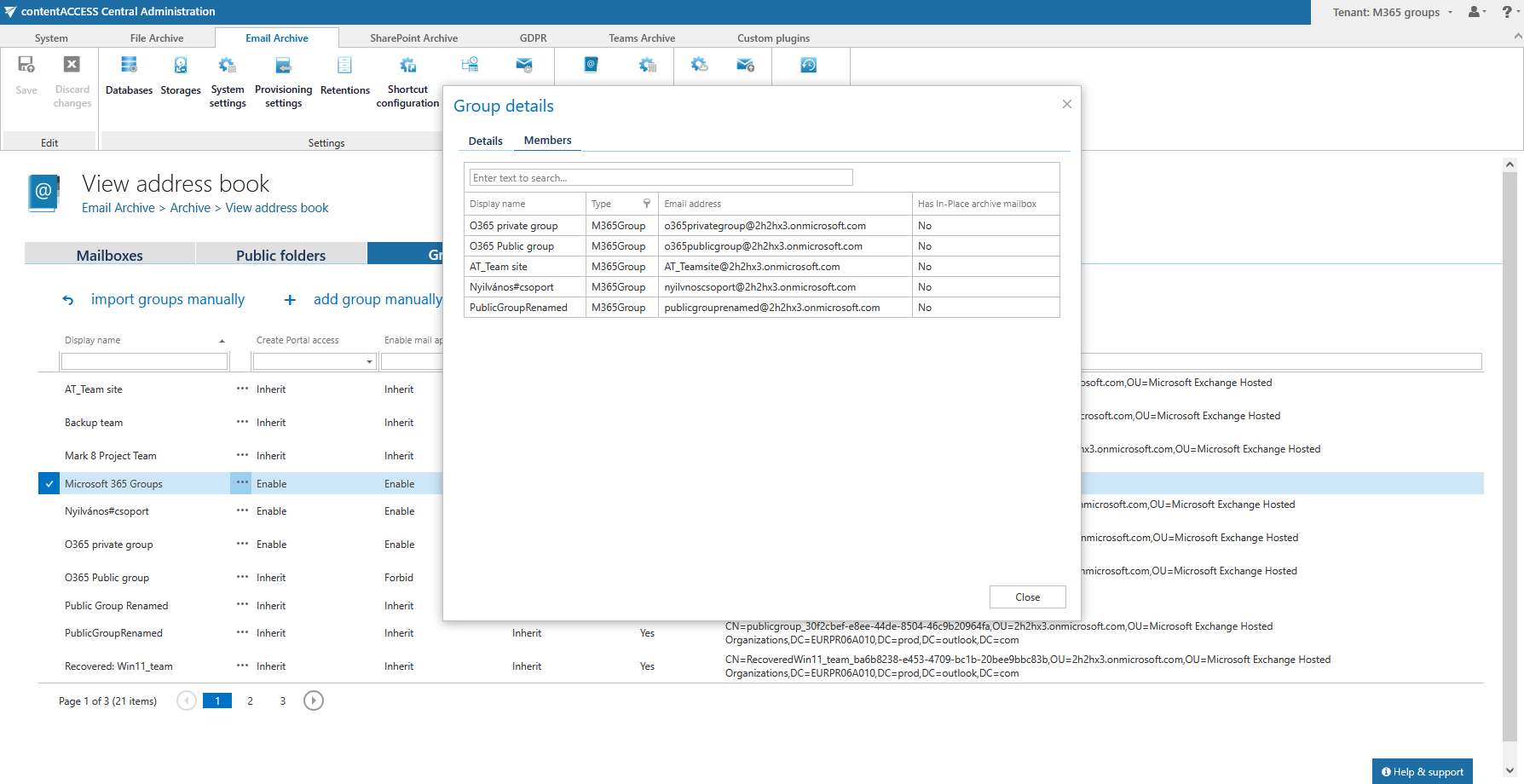The image size is (1524, 784).
Task: Sort descending by clicking Display name column arrow
Action: pyautogui.click(x=222, y=339)
